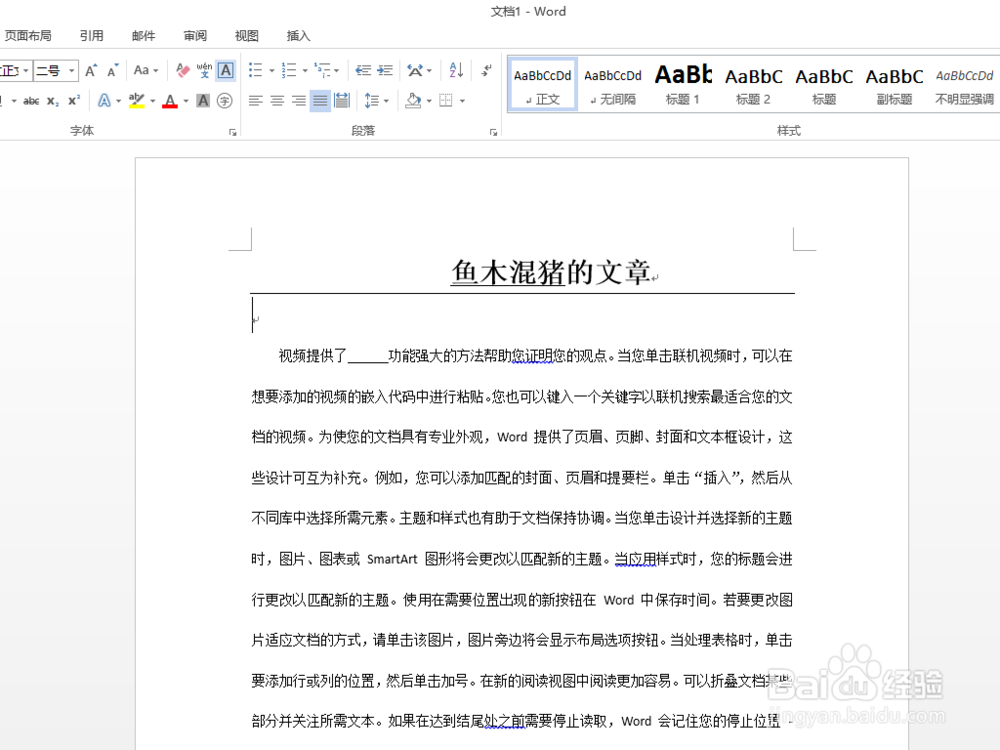This screenshot has width=1000, height=750.
Task: Toggle the Character Border button
Action: tap(225, 70)
